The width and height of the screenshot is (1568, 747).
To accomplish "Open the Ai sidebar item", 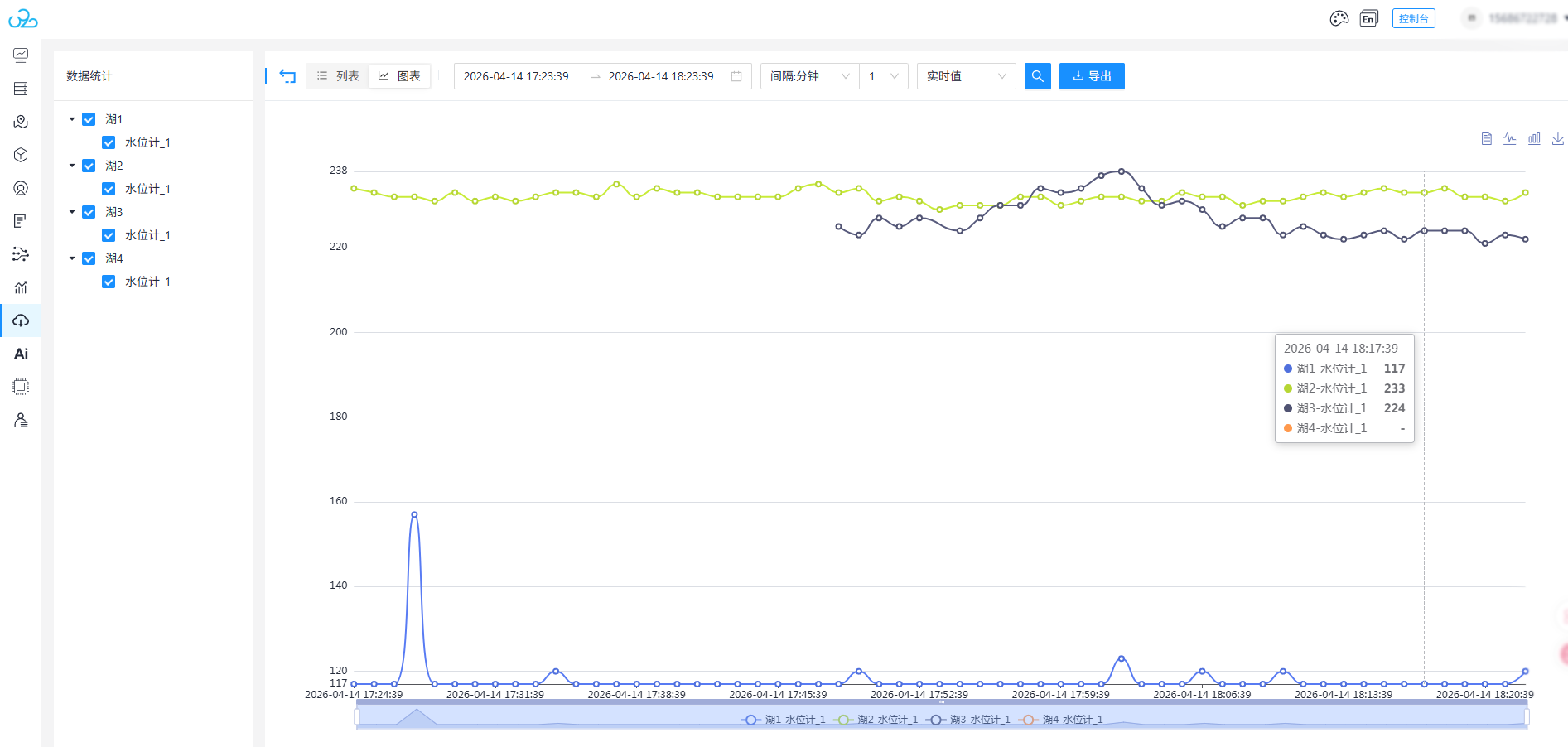I will coord(21,354).
